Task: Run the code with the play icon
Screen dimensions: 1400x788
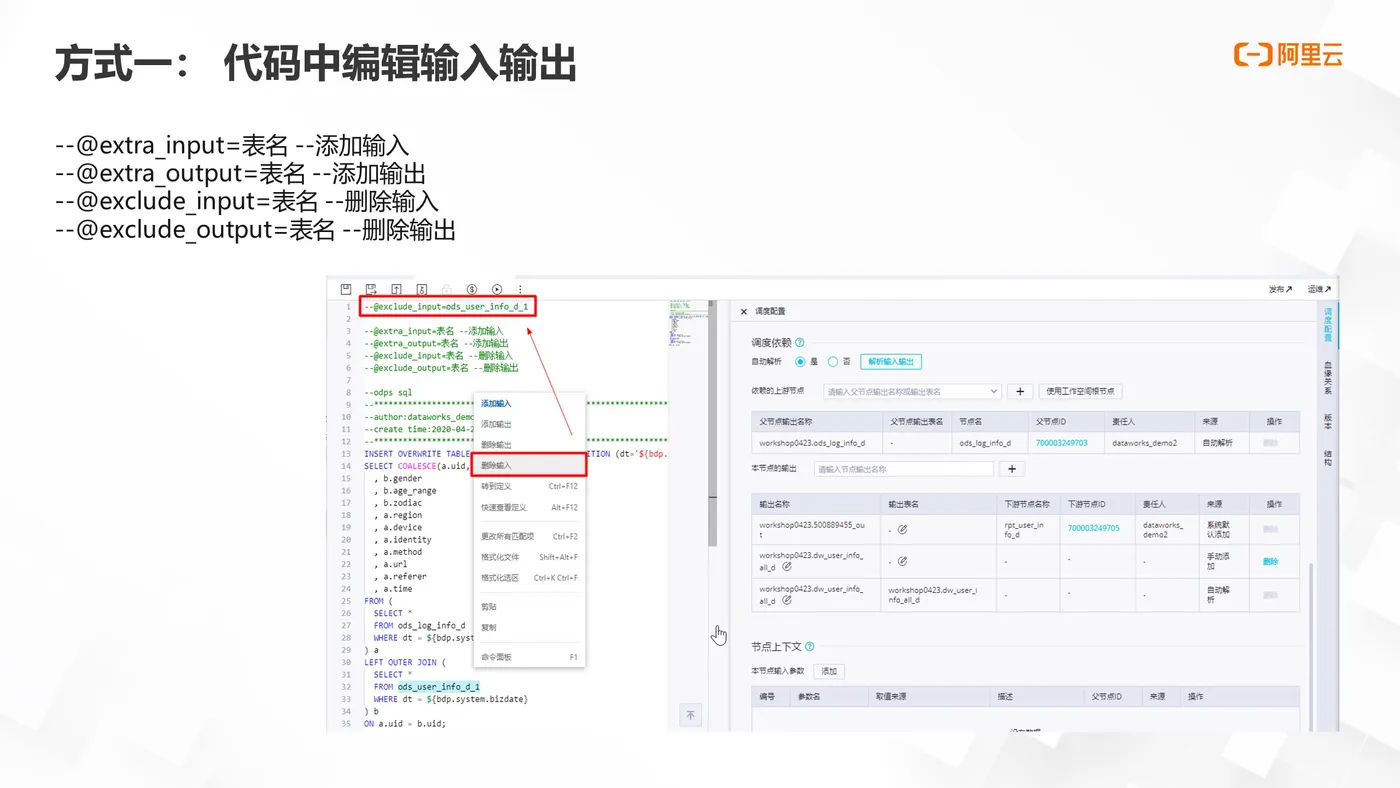Action: (x=497, y=289)
